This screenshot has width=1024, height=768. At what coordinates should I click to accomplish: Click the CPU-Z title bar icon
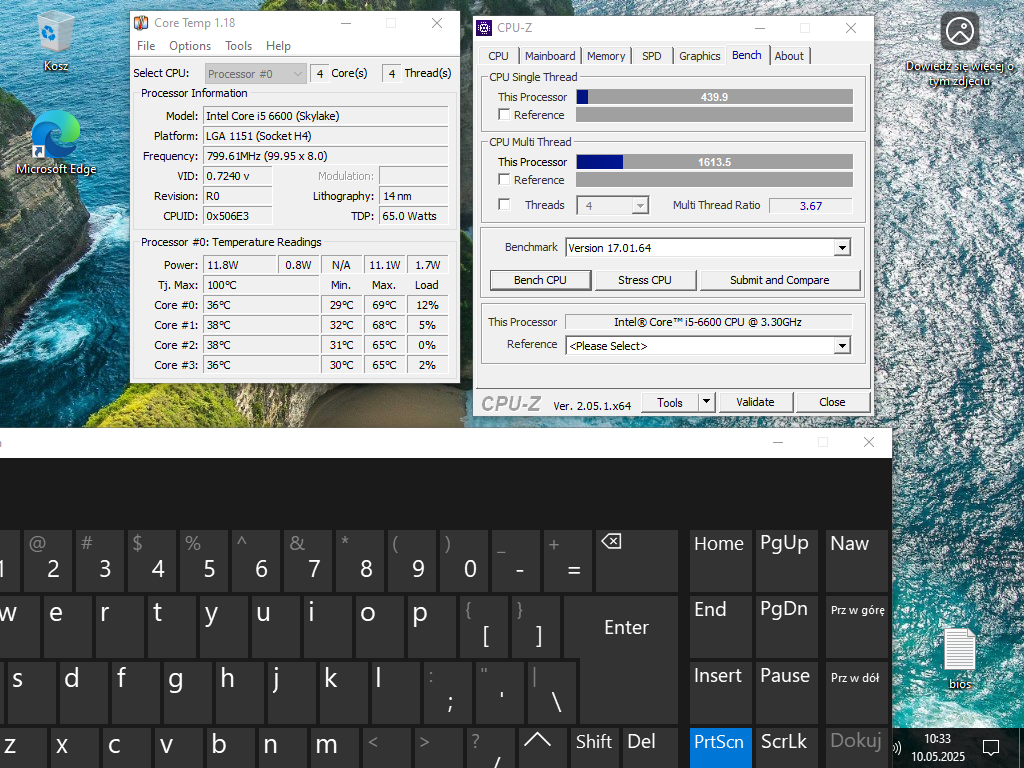coord(484,28)
